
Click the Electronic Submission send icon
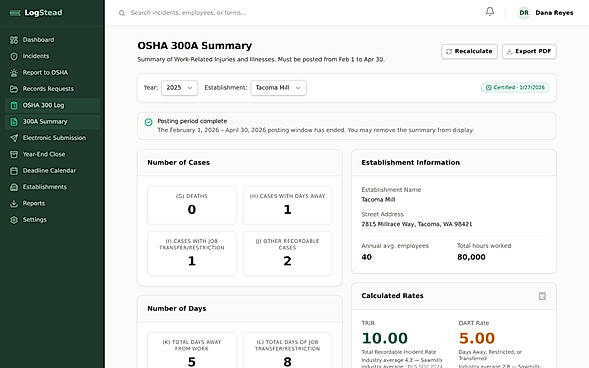click(x=14, y=138)
